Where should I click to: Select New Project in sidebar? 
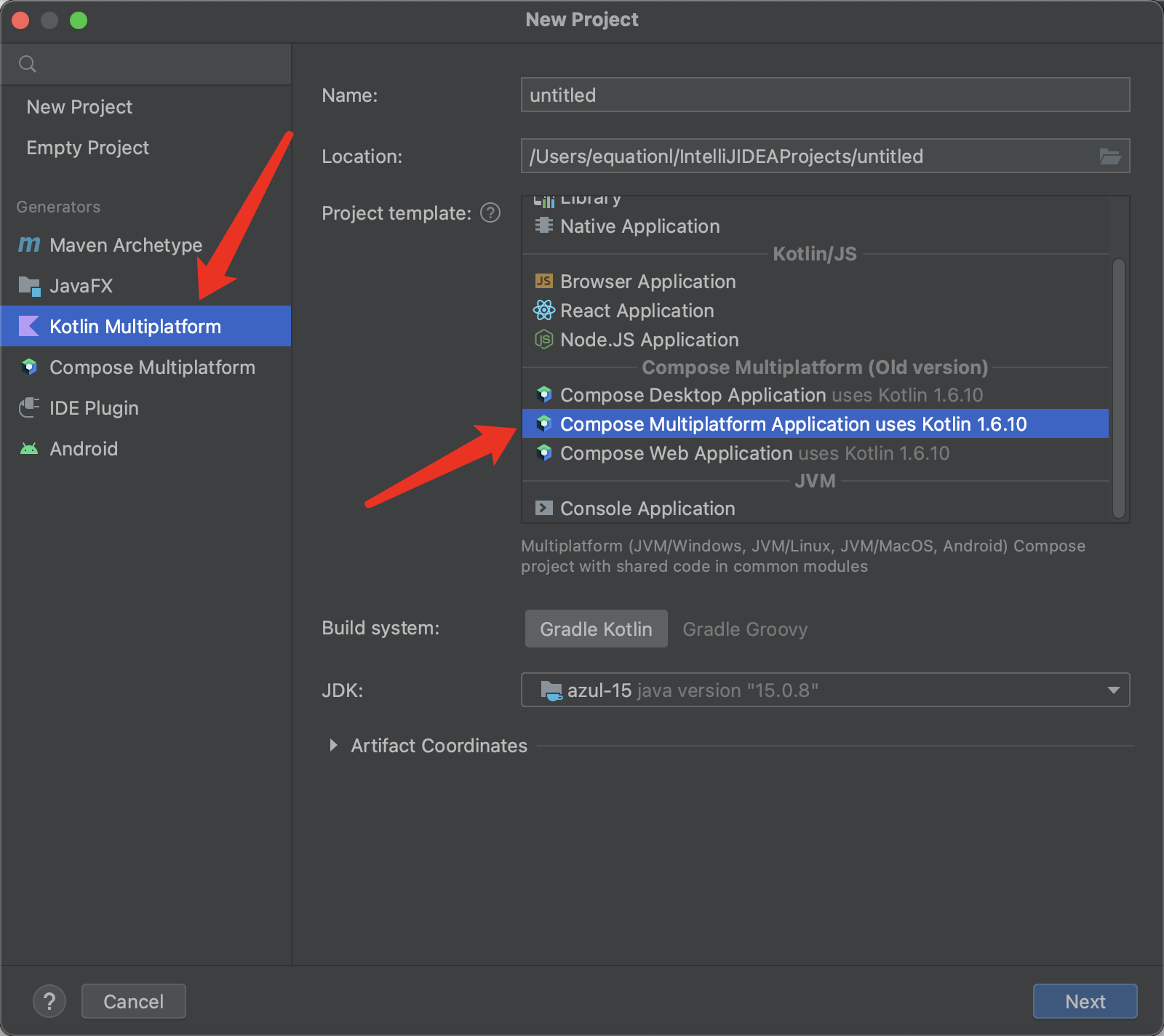(145, 107)
